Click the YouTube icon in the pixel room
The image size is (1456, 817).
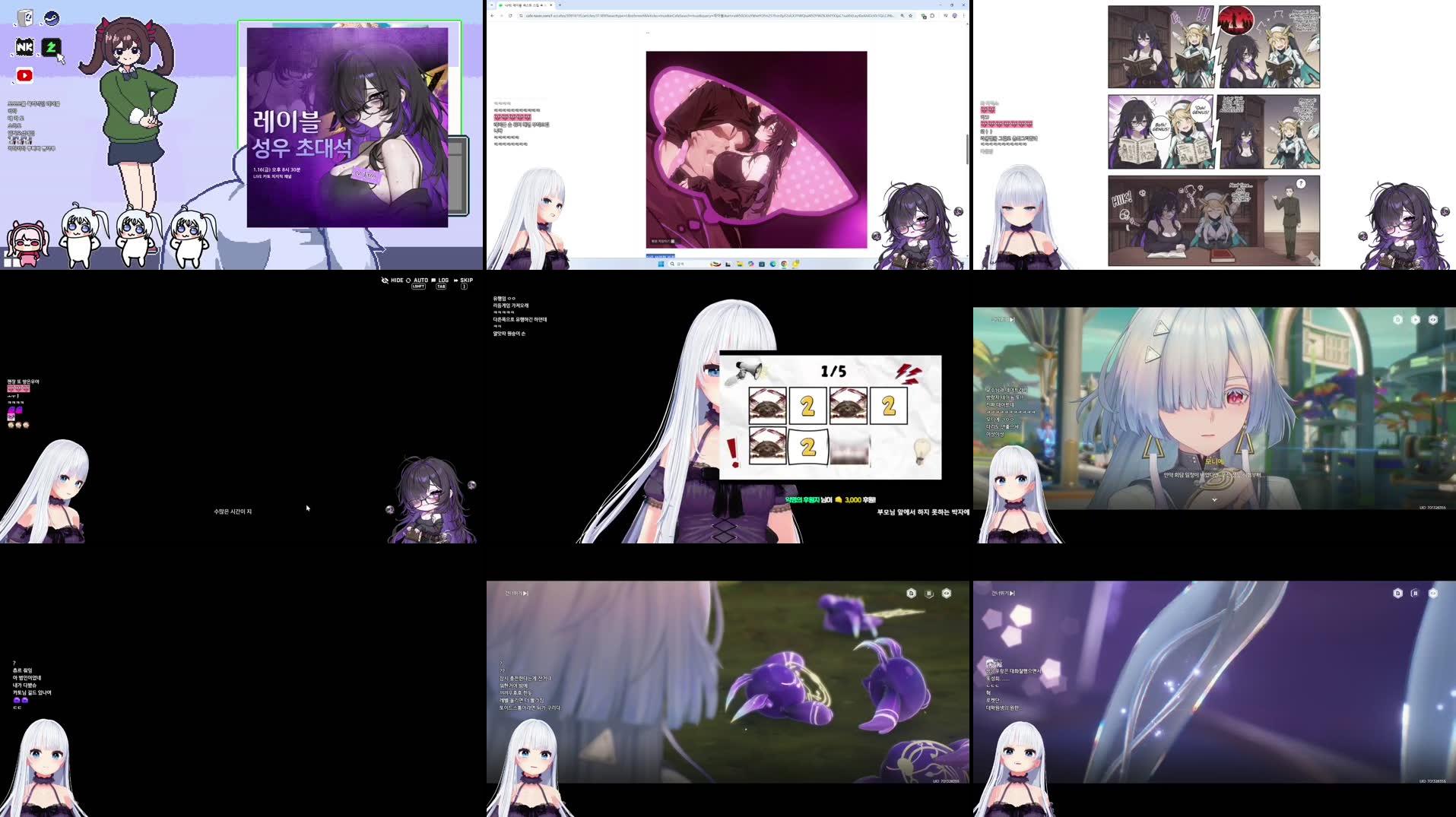27,74
